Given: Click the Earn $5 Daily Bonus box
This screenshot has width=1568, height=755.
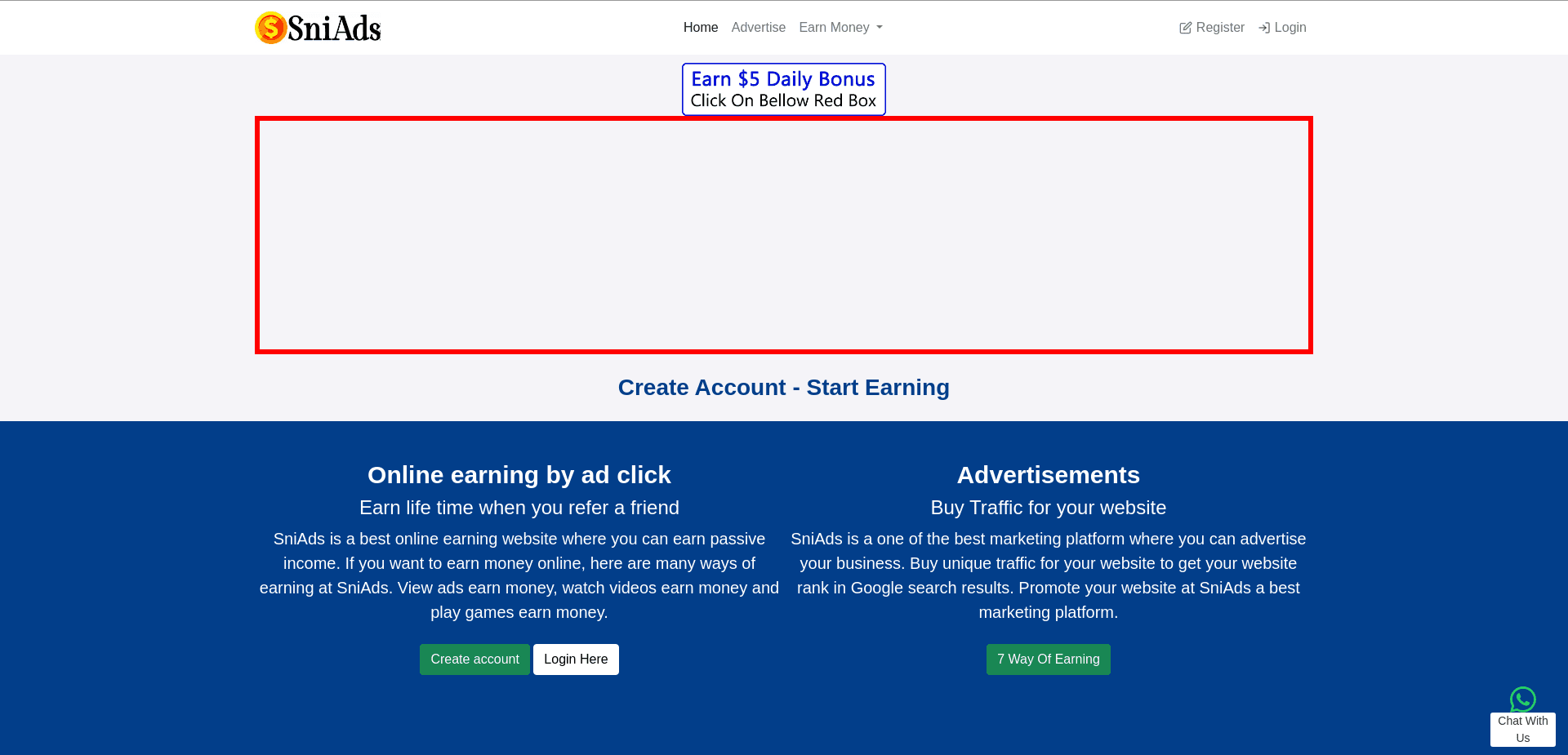Looking at the screenshot, I should click(783, 89).
